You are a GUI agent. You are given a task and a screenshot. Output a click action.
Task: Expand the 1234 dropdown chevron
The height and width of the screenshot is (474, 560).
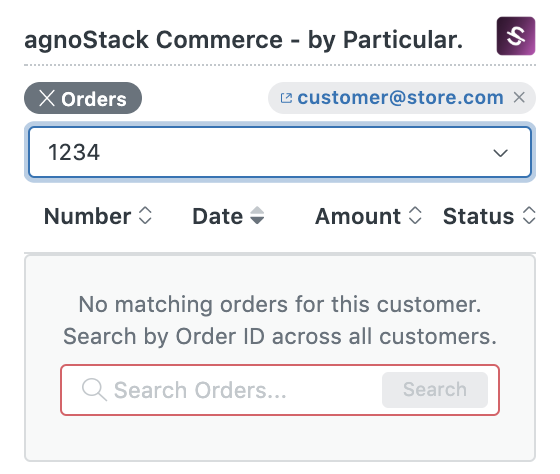point(500,153)
